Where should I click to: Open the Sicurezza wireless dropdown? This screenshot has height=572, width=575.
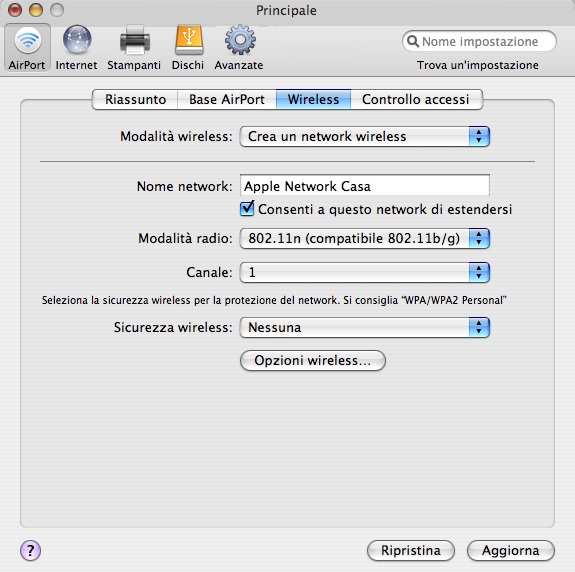coord(365,327)
